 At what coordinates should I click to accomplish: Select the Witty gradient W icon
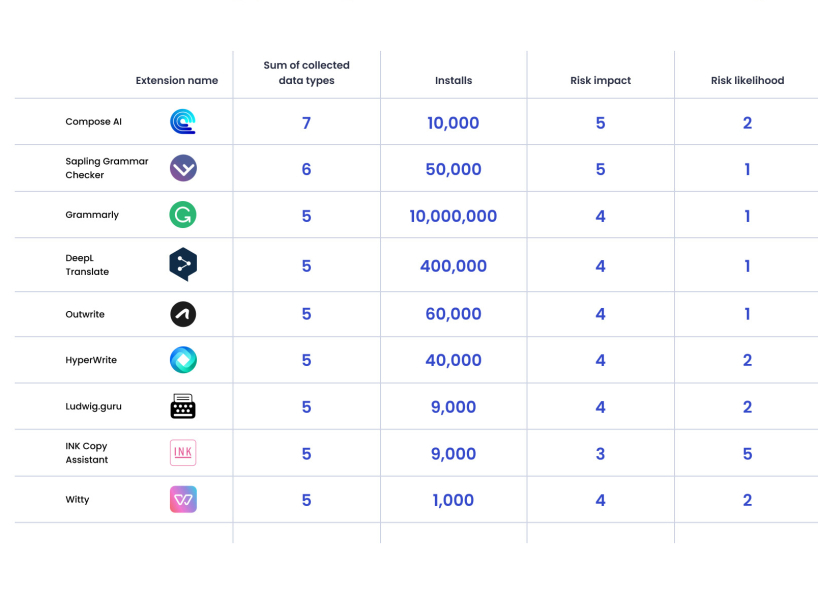183,500
